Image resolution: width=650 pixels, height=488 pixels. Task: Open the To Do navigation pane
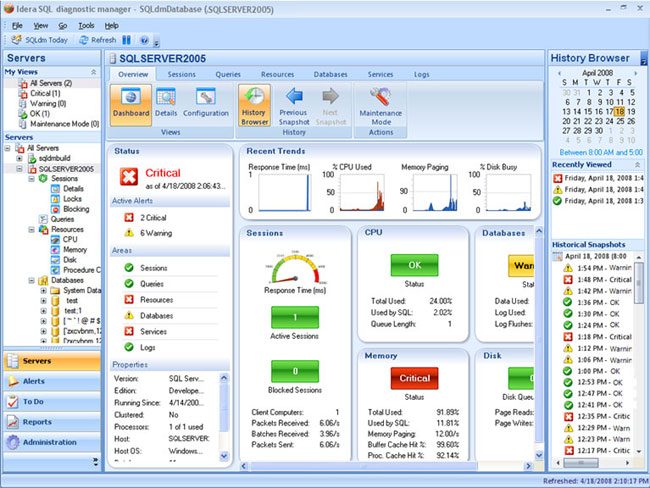click(x=52, y=401)
